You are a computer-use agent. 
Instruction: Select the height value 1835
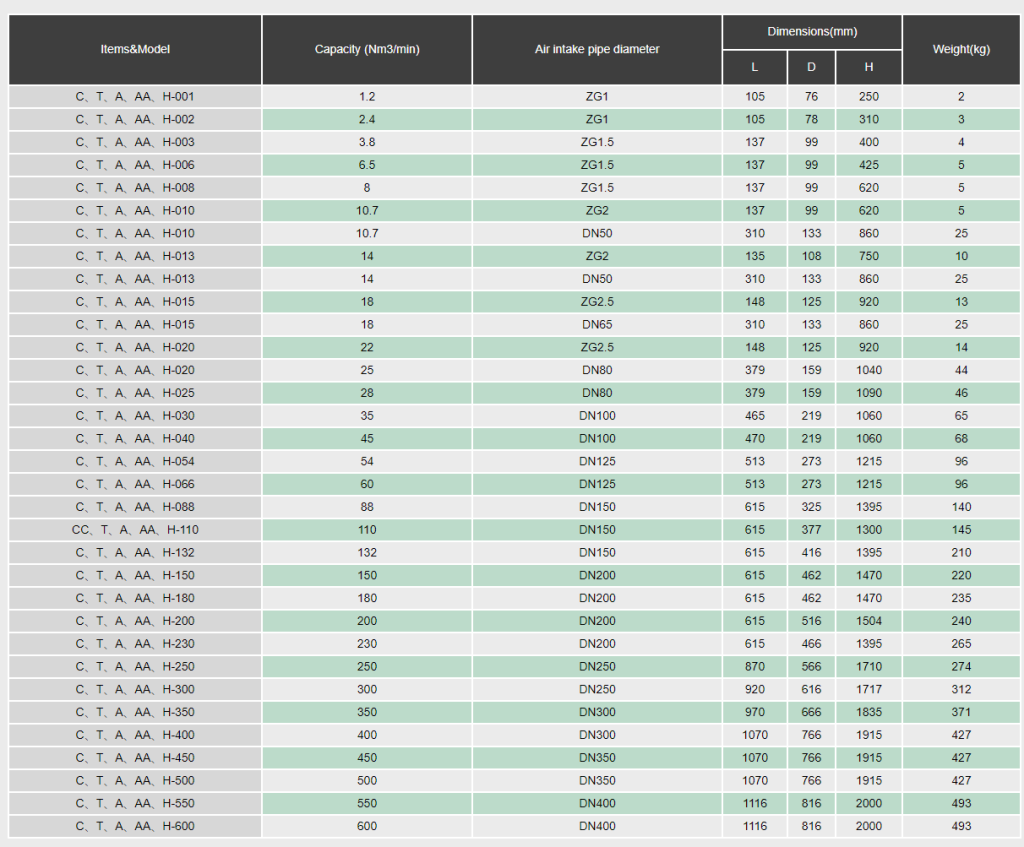[869, 712]
